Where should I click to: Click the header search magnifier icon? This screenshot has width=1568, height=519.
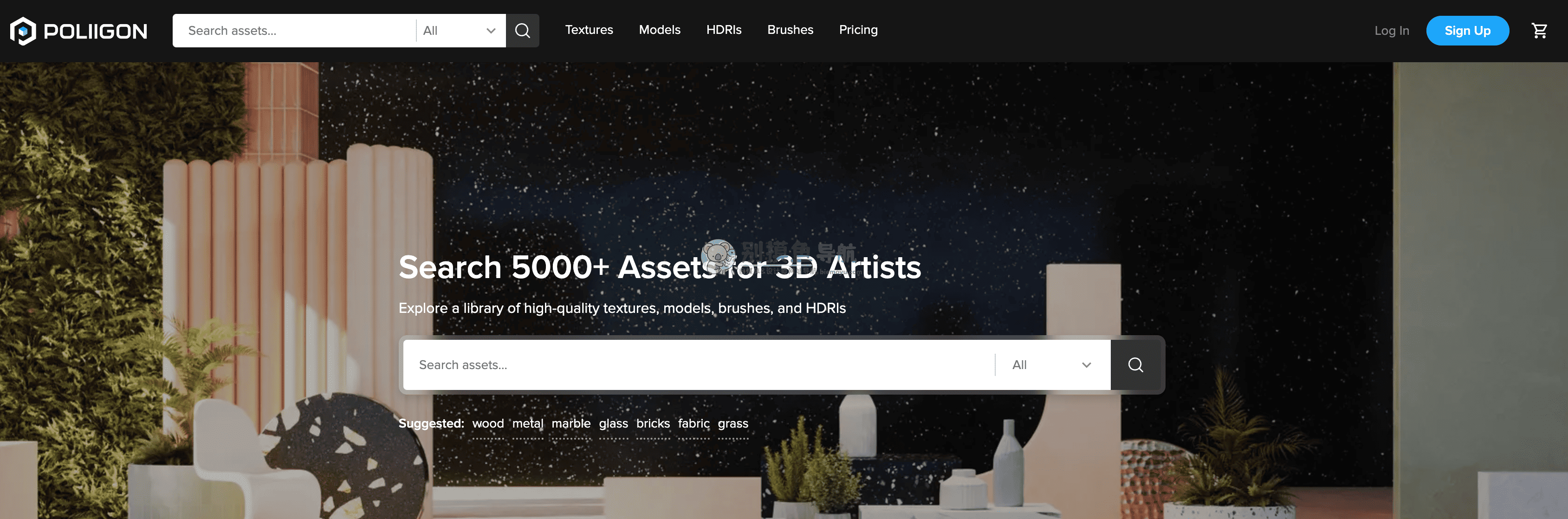pyautogui.click(x=522, y=31)
